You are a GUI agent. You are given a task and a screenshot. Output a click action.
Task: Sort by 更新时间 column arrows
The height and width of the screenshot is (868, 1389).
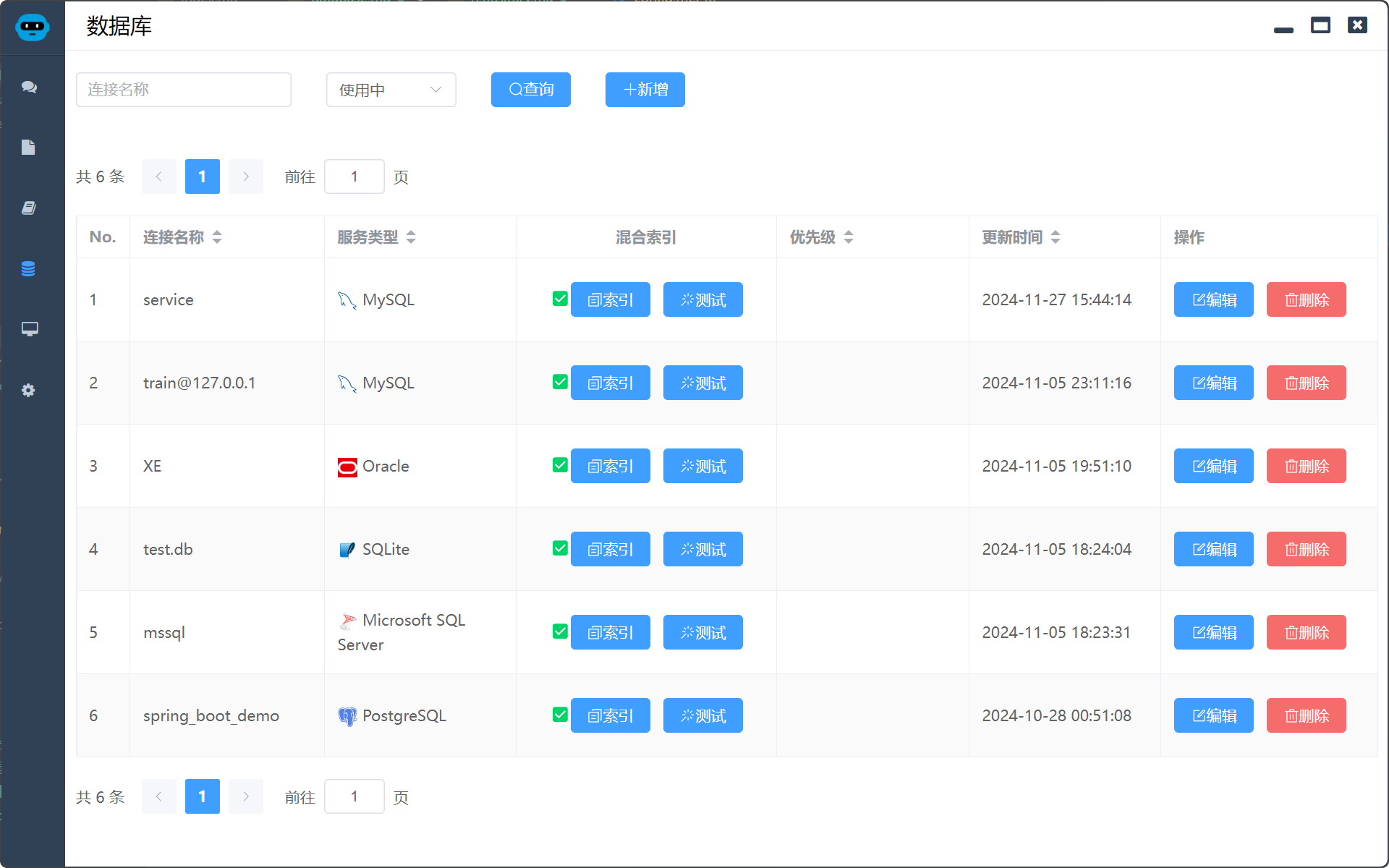pyautogui.click(x=1055, y=237)
